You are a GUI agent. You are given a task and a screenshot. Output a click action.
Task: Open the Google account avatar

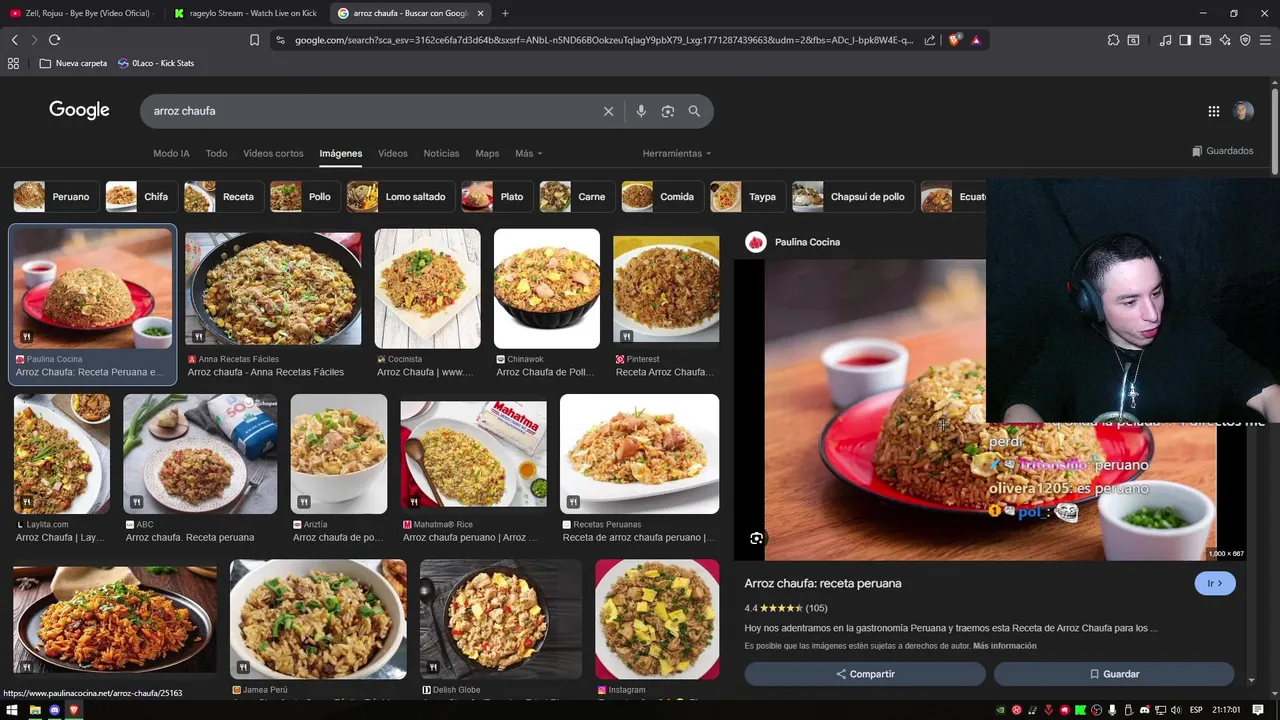coord(1243,111)
